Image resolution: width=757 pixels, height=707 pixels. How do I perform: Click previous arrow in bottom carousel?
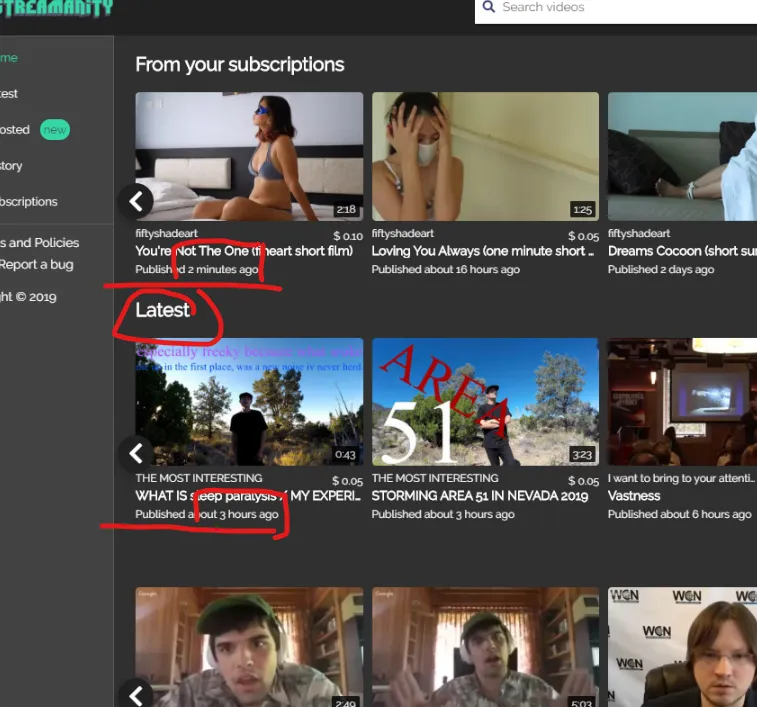(136, 695)
